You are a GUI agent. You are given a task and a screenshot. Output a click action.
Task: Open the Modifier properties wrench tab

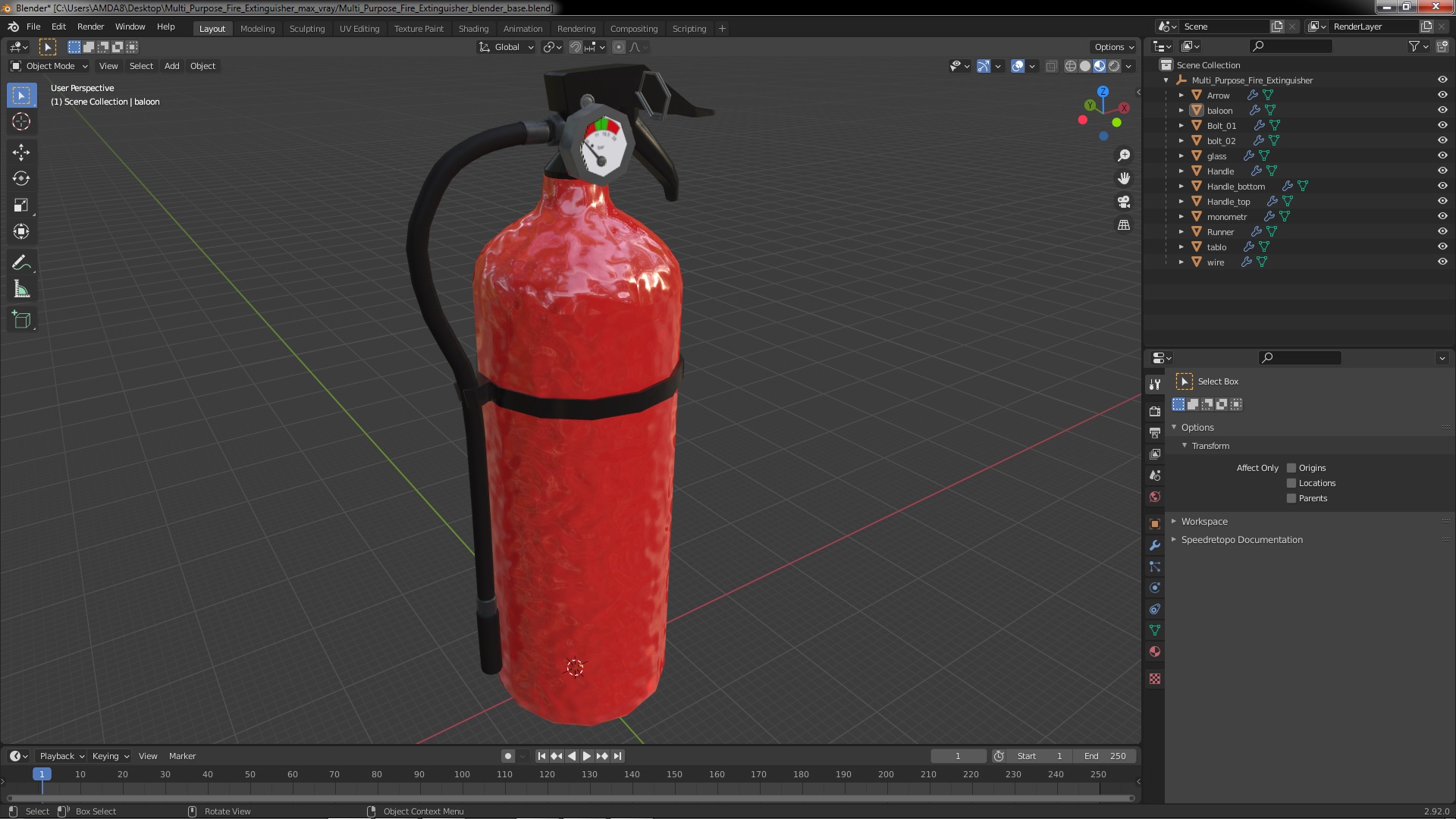1155,545
